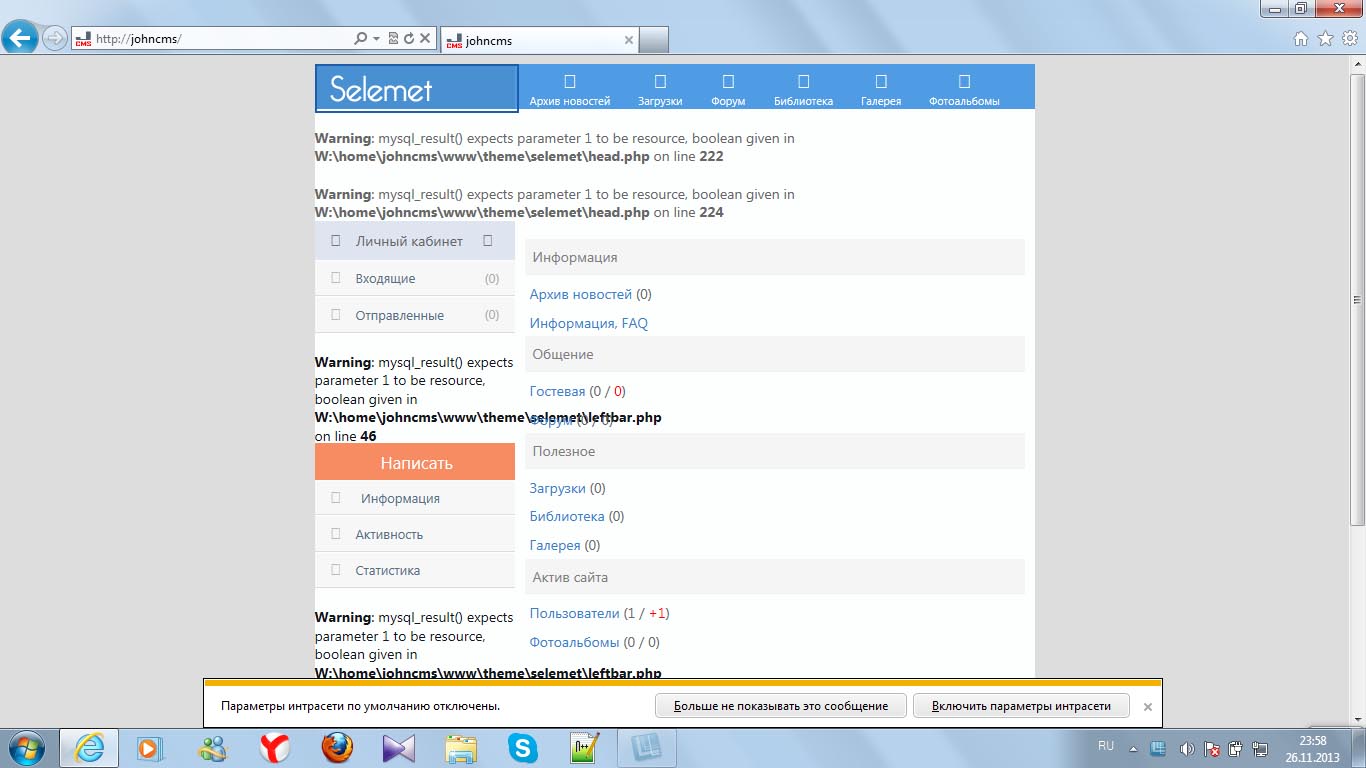Open the browser Tools gear icon
Screen dimensions: 1366x768
point(1349,39)
